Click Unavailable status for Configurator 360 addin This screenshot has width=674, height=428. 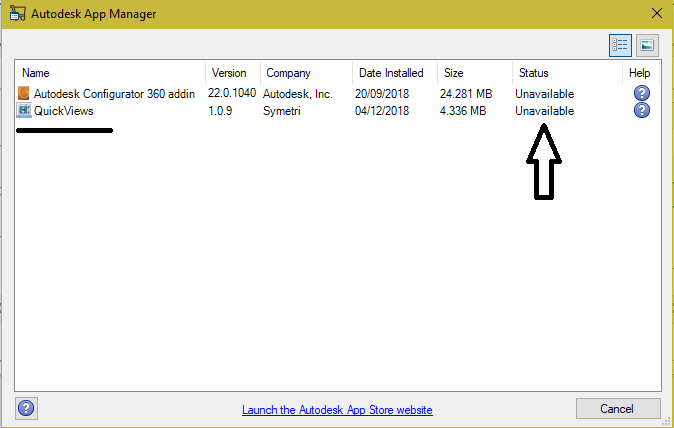tap(545, 94)
